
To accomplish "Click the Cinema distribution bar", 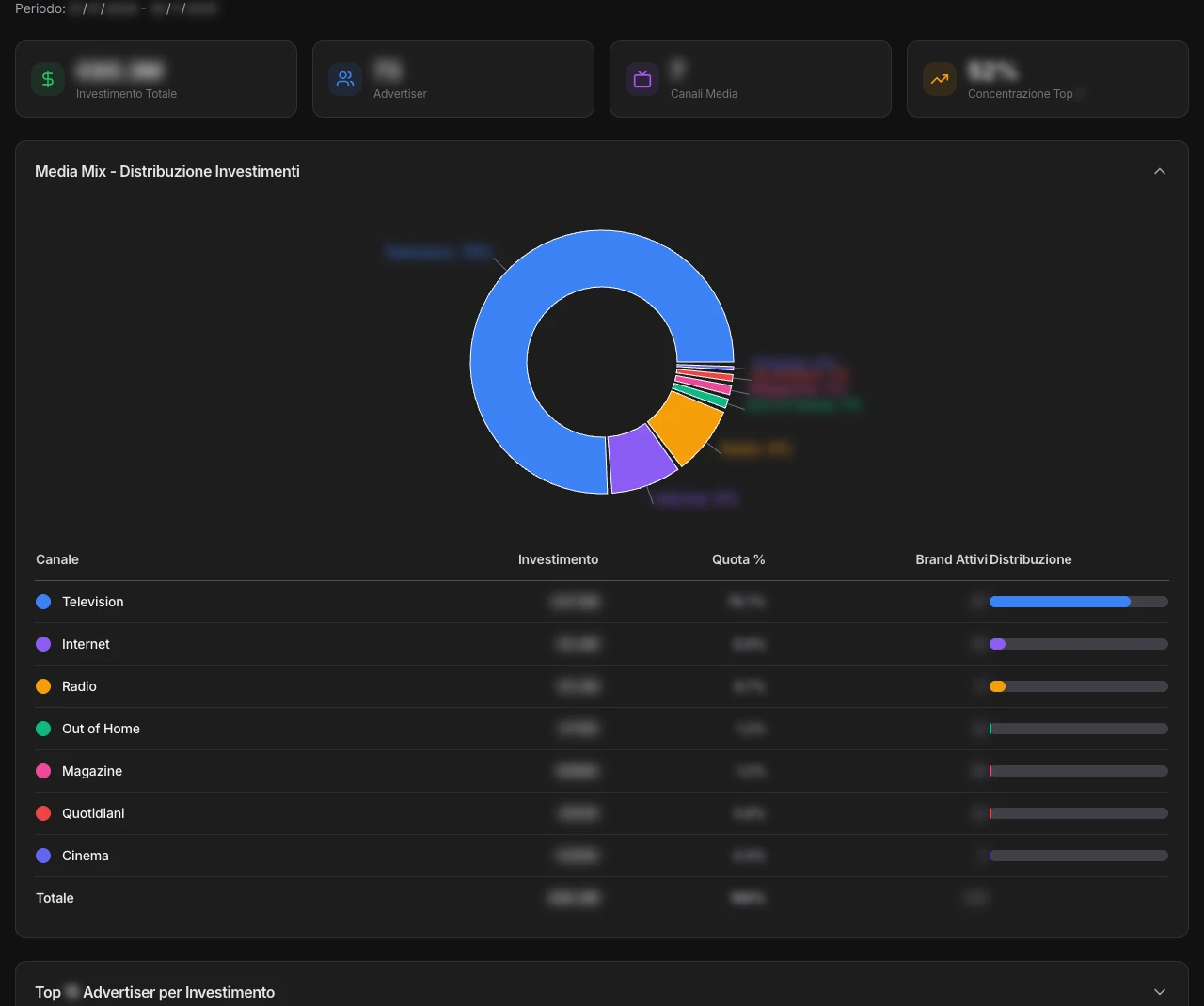I will click(1079, 856).
